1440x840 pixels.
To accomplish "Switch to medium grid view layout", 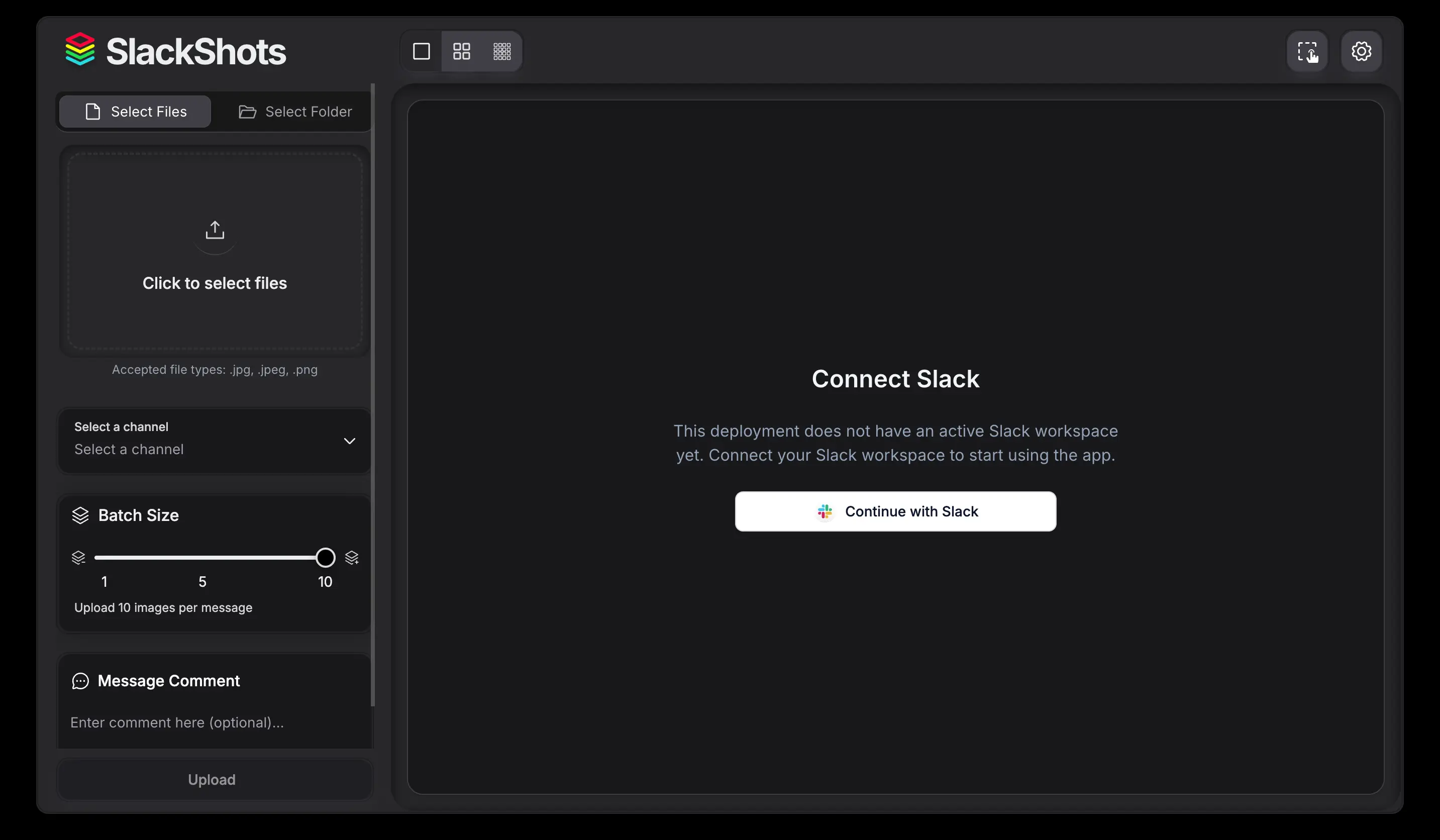I will click(462, 51).
